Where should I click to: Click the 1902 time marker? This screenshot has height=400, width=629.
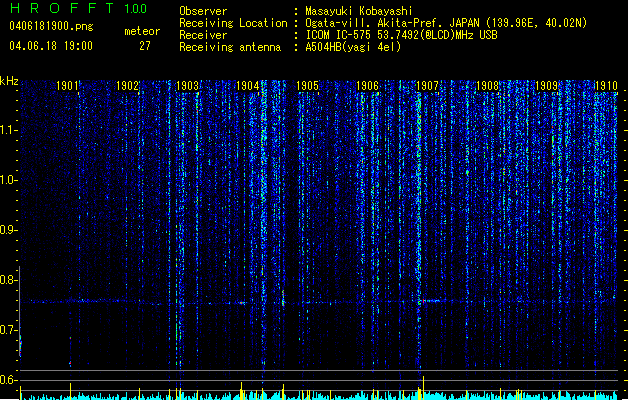click(127, 86)
